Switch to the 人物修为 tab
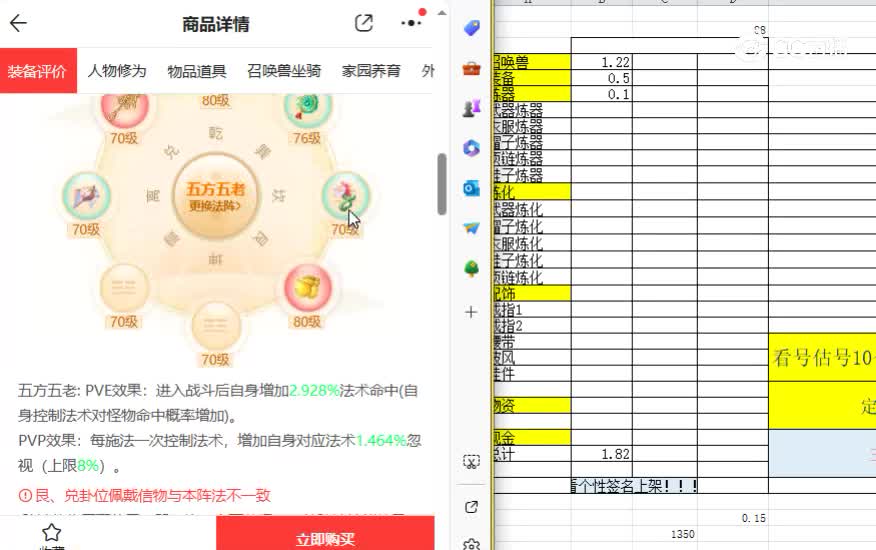The width and height of the screenshot is (876, 550). click(x=117, y=71)
